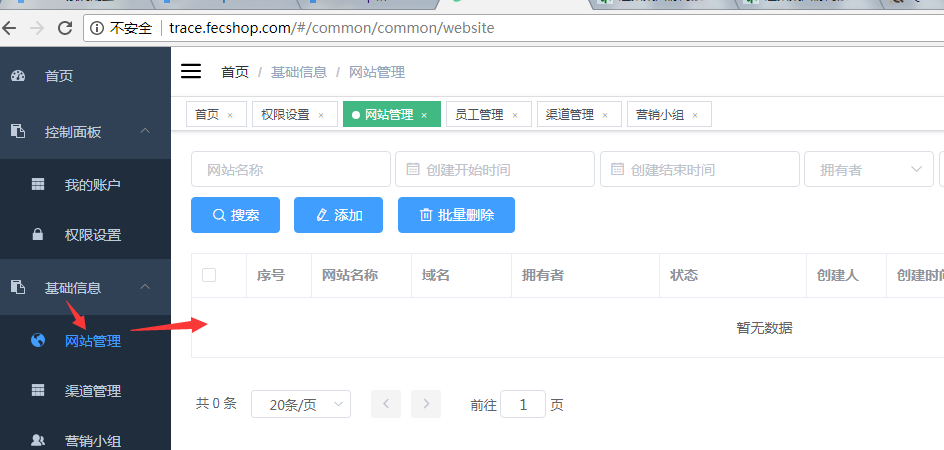Close the 网站管理 tab with its x

coord(424,115)
